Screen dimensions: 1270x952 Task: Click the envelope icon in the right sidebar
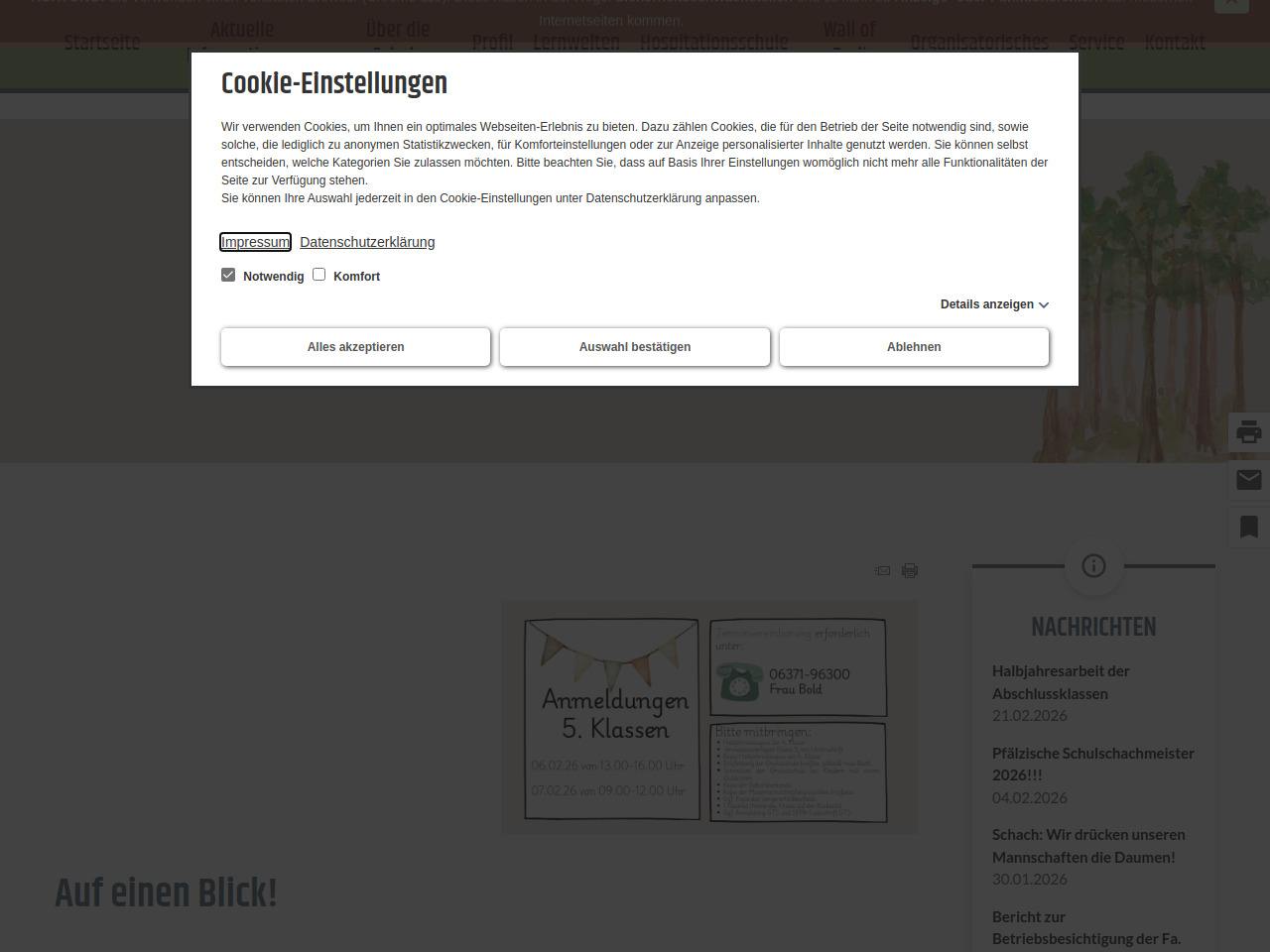point(1248,480)
